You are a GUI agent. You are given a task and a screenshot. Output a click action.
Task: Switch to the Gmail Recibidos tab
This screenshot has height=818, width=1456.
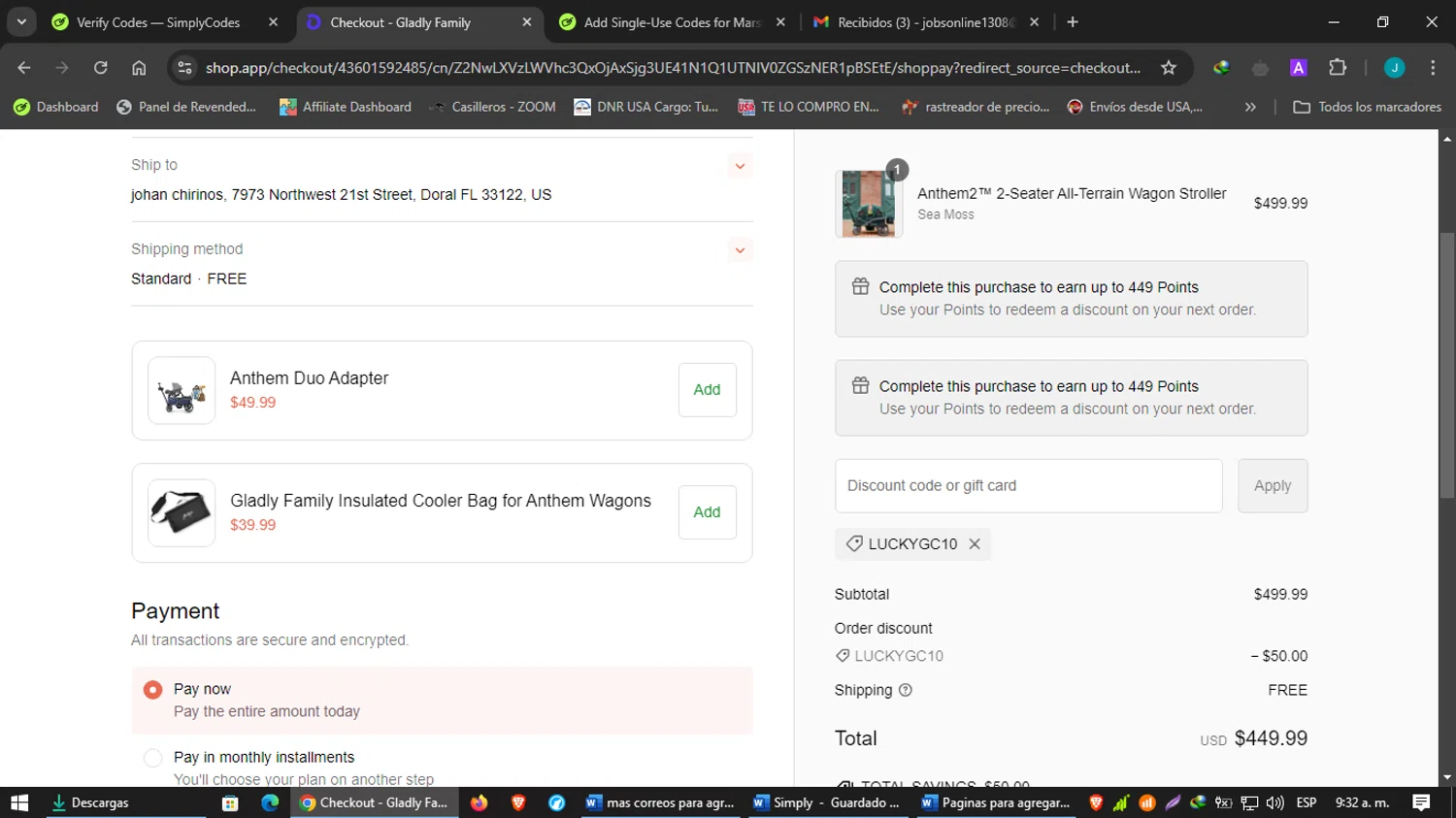pos(924,22)
